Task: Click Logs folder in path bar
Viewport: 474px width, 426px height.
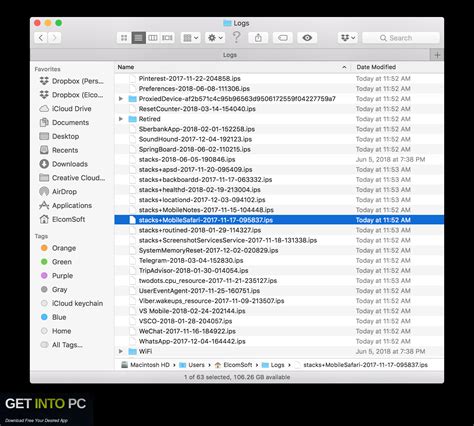Action: click(273, 365)
